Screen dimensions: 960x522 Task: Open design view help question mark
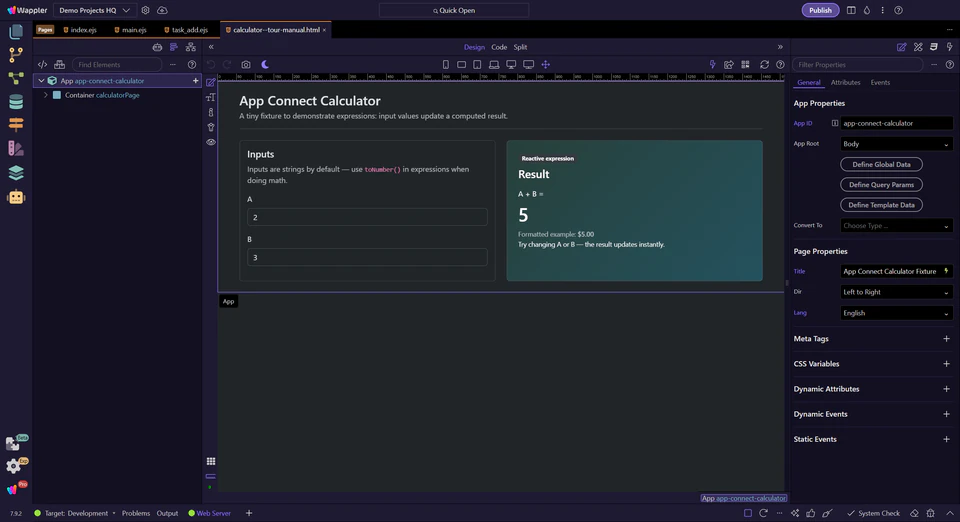tap(780, 64)
